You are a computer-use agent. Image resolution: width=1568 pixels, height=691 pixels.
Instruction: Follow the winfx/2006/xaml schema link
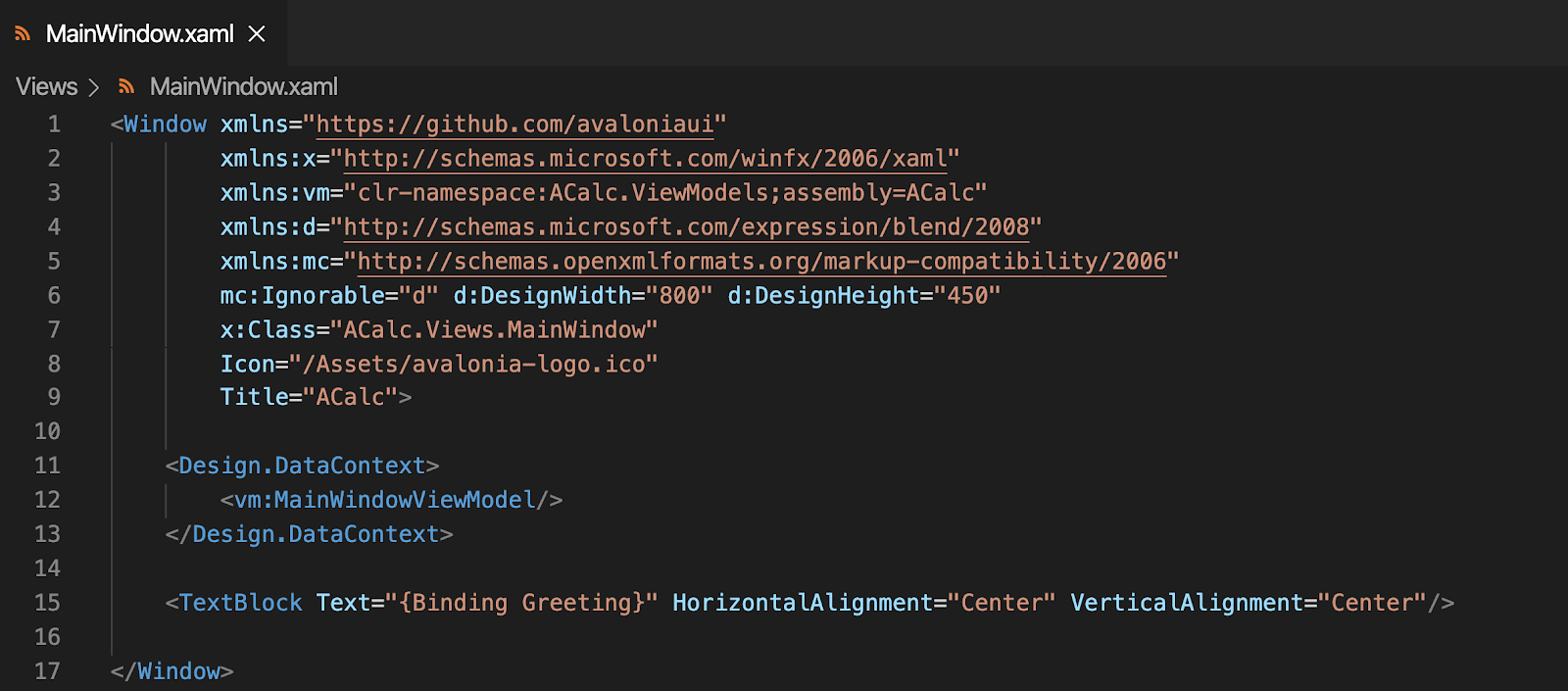point(645,159)
